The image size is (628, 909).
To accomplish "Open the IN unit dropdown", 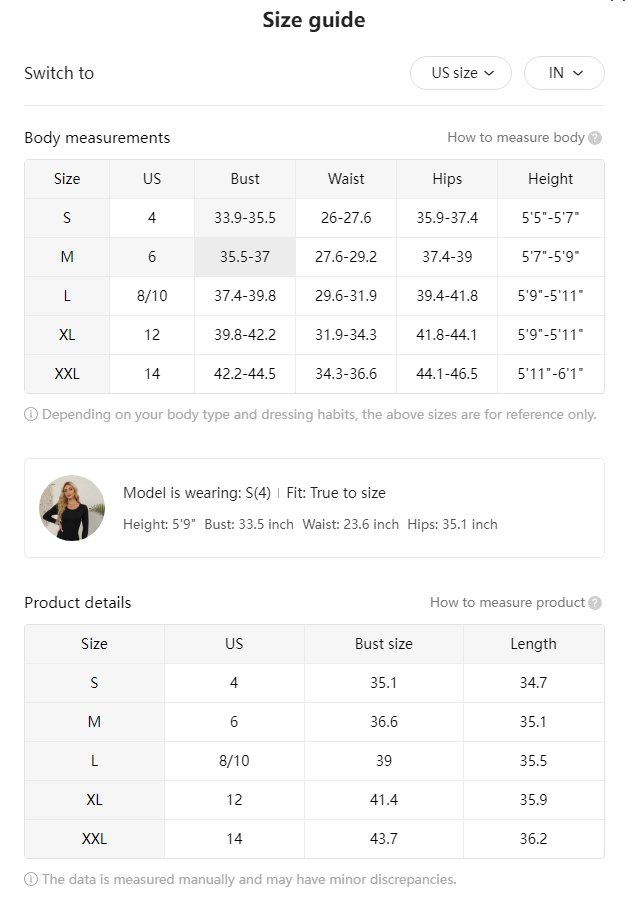I will [x=564, y=73].
